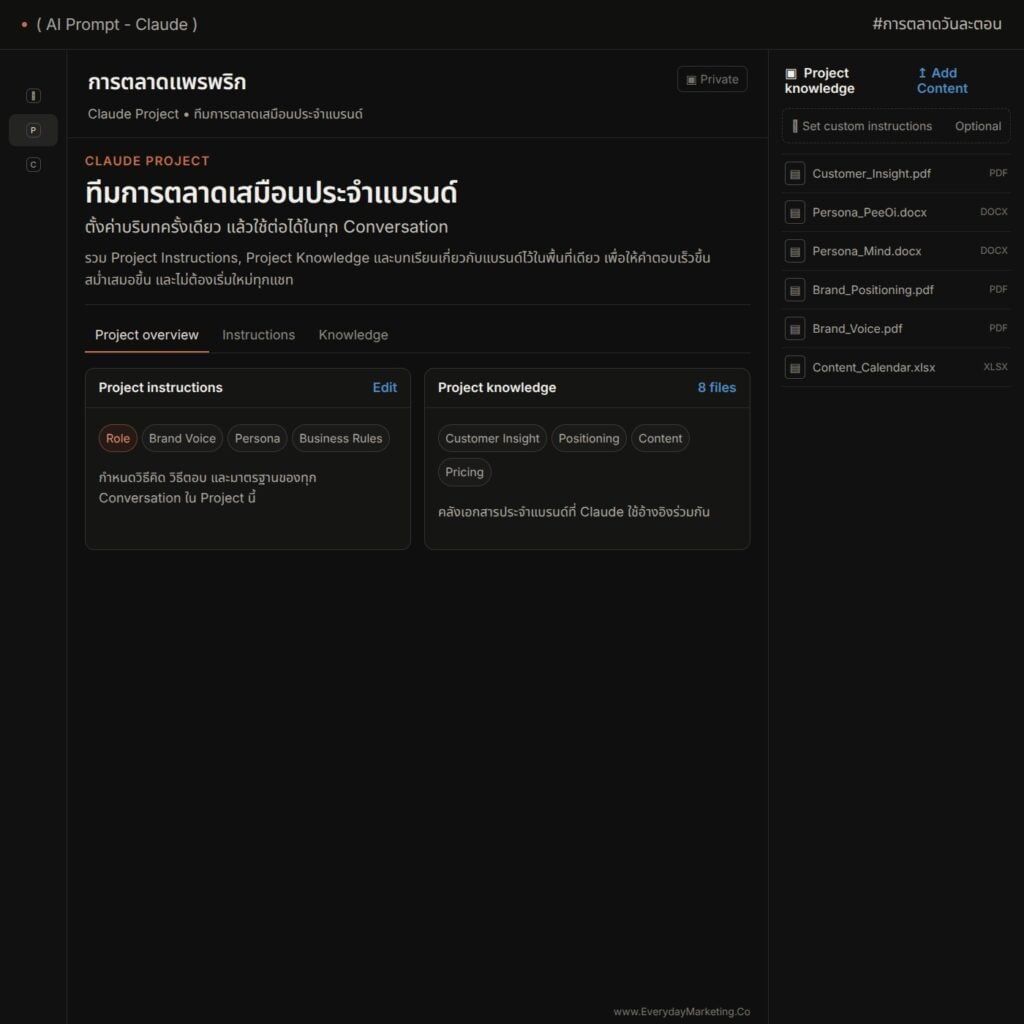1024x1024 pixels.
Task: Open the Instructions tab
Action: tap(259, 335)
